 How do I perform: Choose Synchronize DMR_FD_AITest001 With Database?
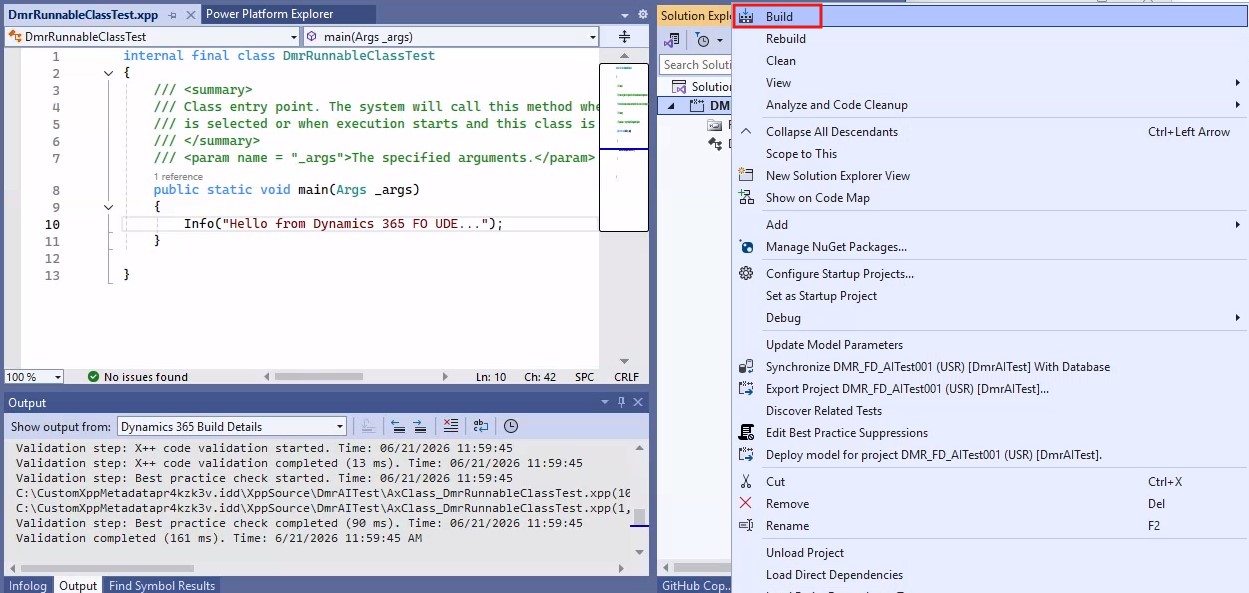pyautogui.click(x=990, y=366)
